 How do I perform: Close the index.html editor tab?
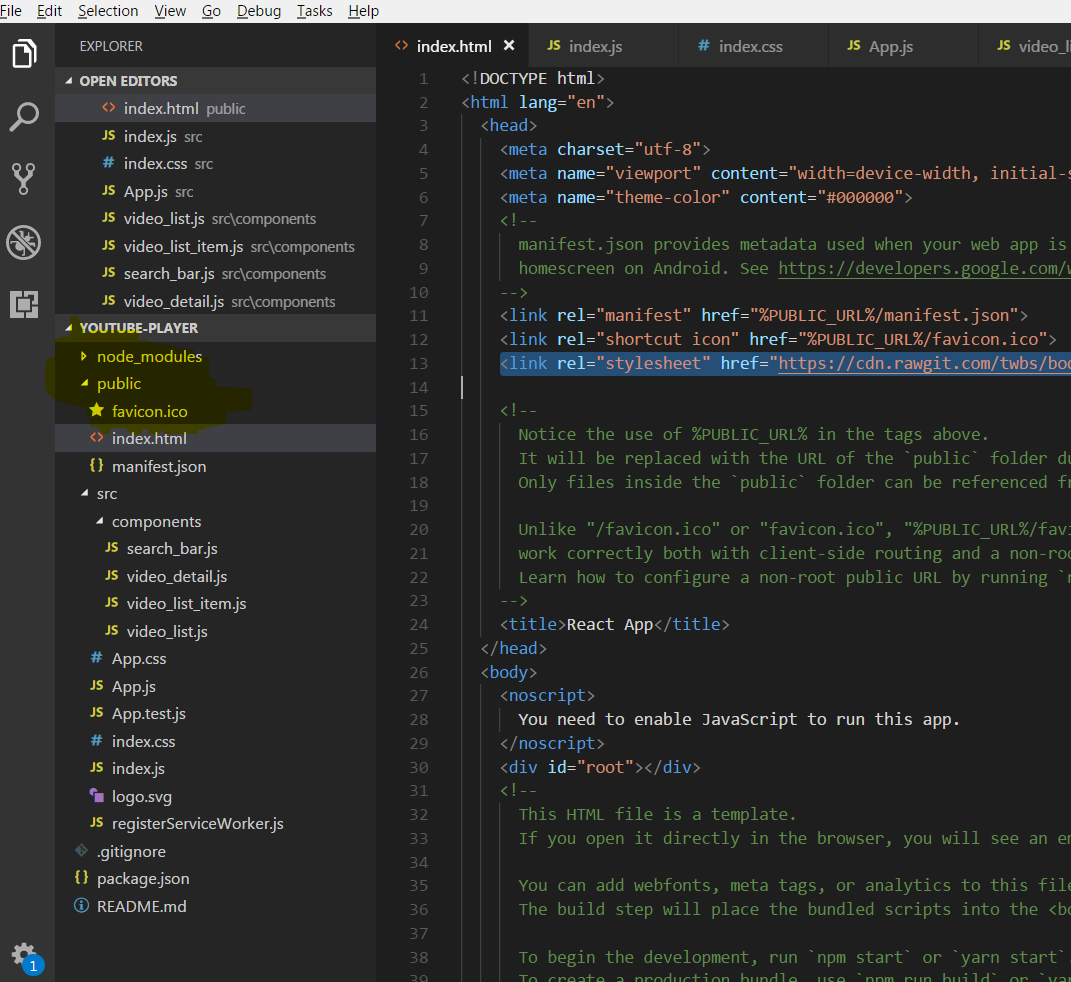509,46
